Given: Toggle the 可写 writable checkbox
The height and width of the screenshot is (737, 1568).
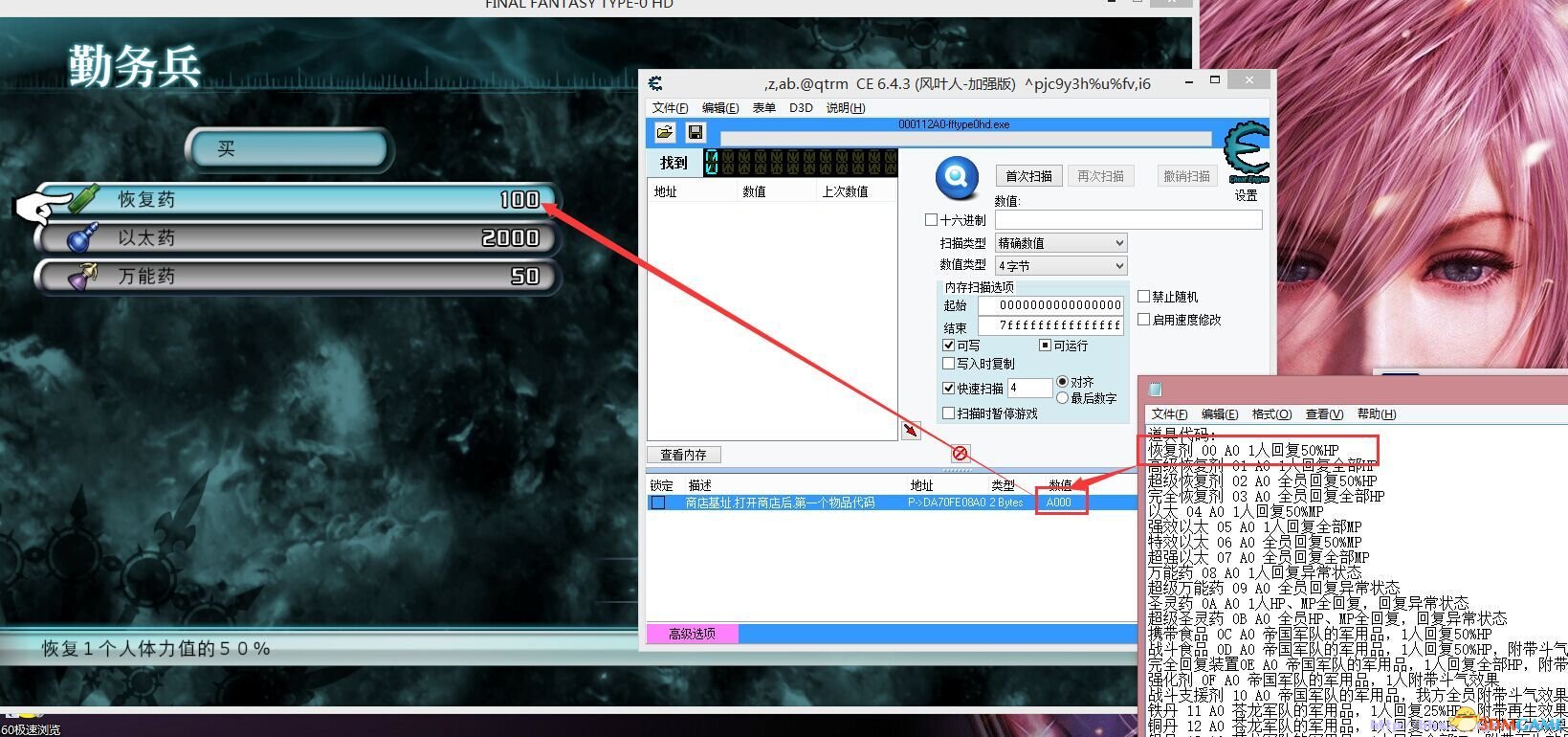Looking at the screenshot, I should (948, 346).
